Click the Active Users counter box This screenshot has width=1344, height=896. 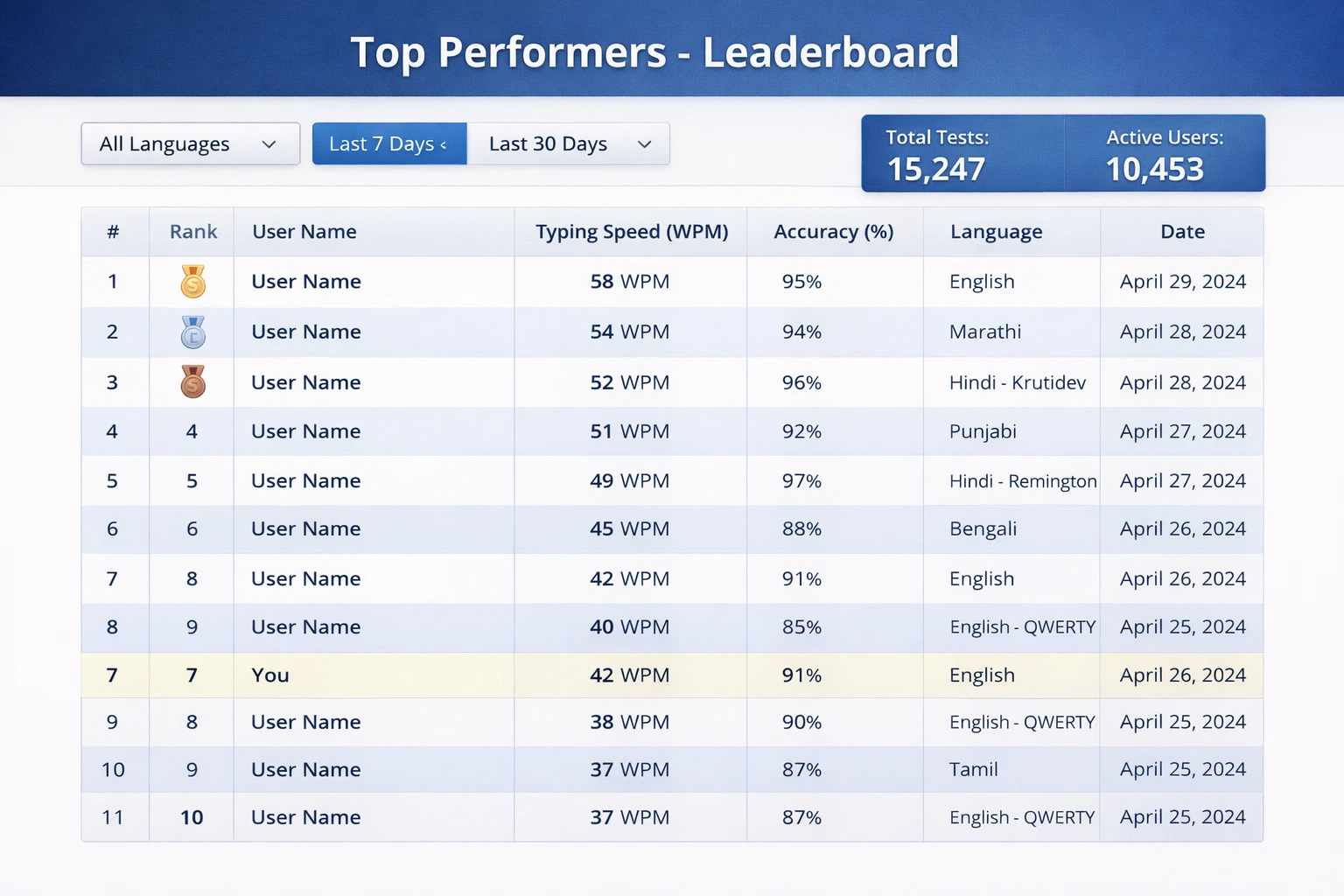pos(1164,153)
